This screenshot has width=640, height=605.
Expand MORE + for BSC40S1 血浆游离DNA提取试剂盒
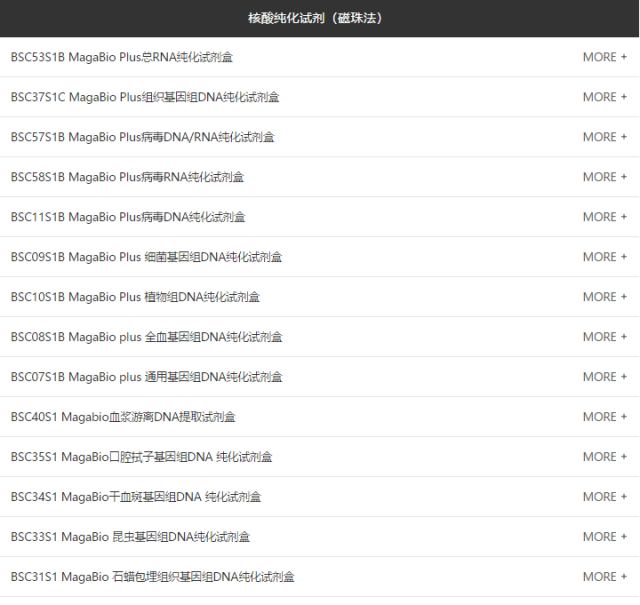(x=604, y=417)
